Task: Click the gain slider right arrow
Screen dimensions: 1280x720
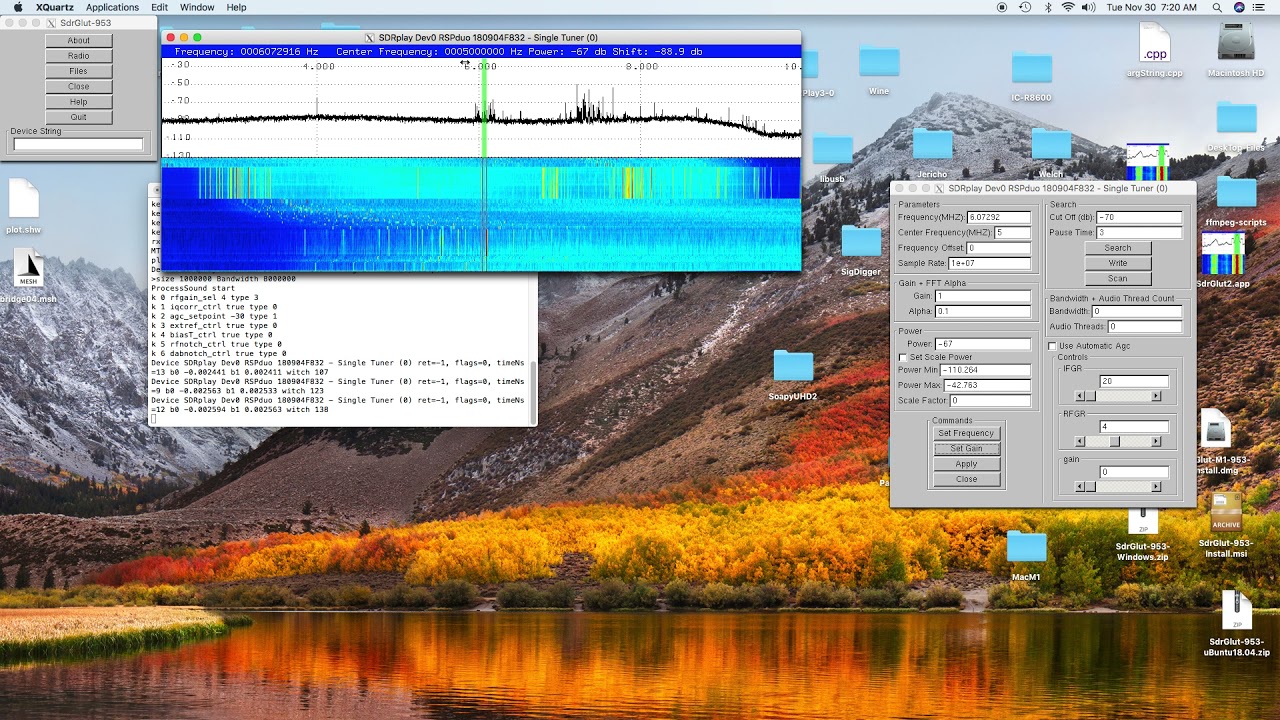Action: [x=1156, y=487]
